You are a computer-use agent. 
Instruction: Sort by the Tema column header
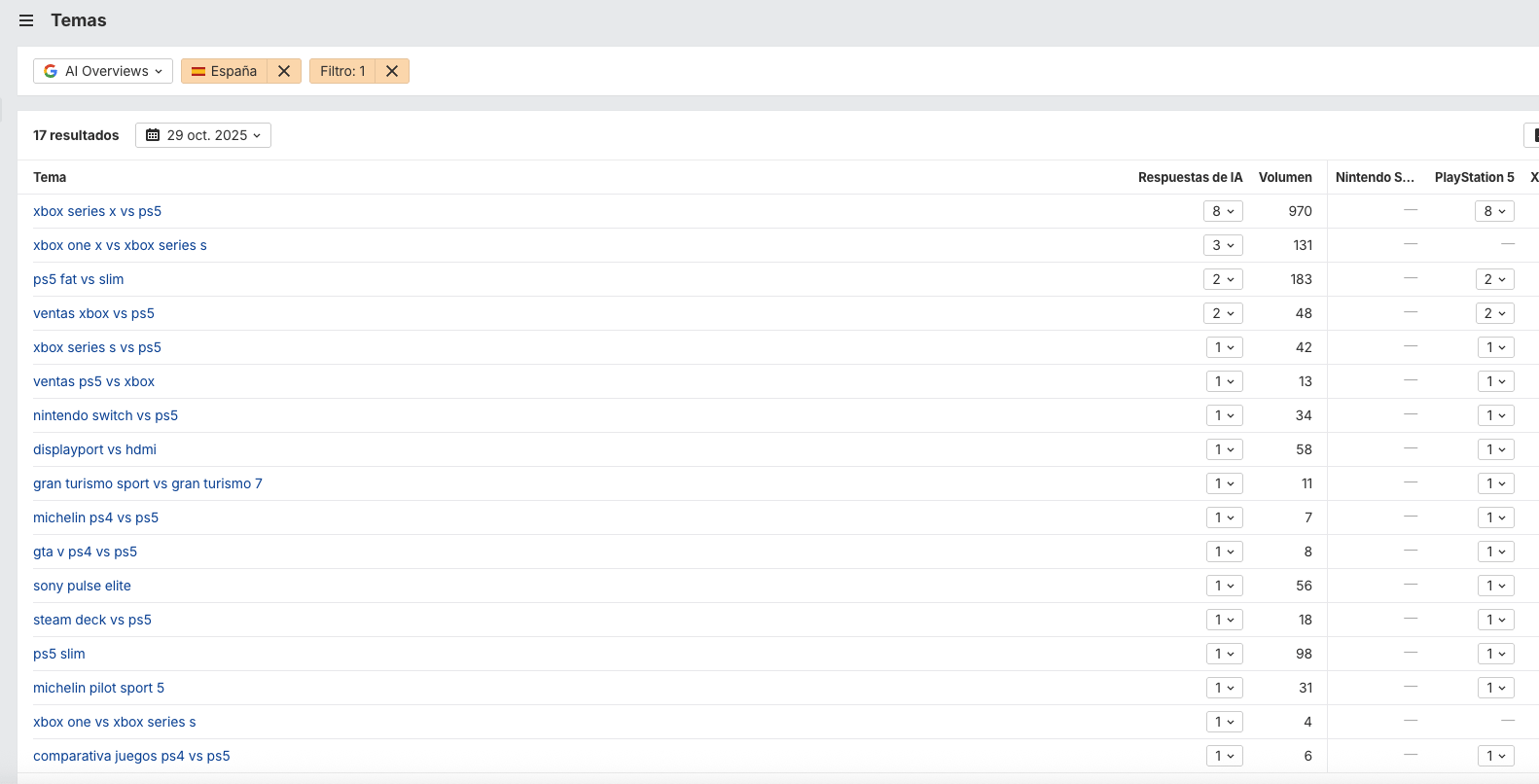tap(50, 177)
